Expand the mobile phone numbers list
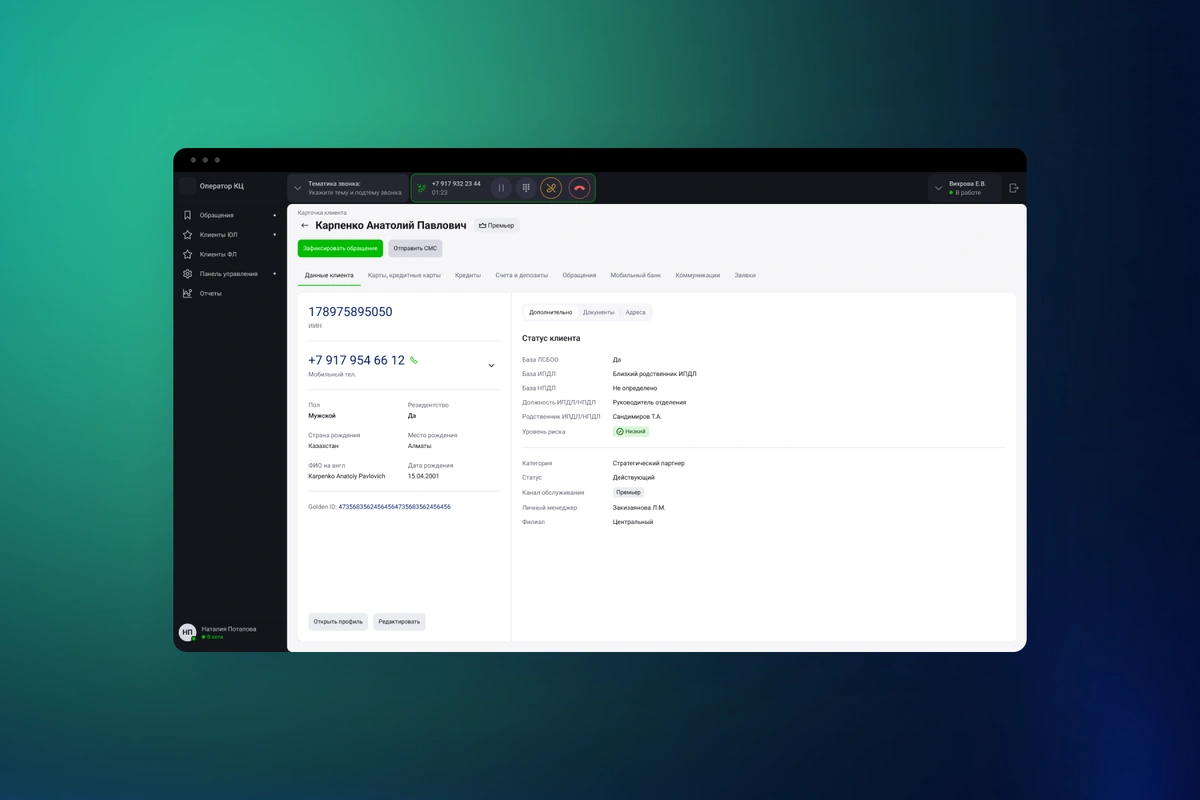 point(491,366)
